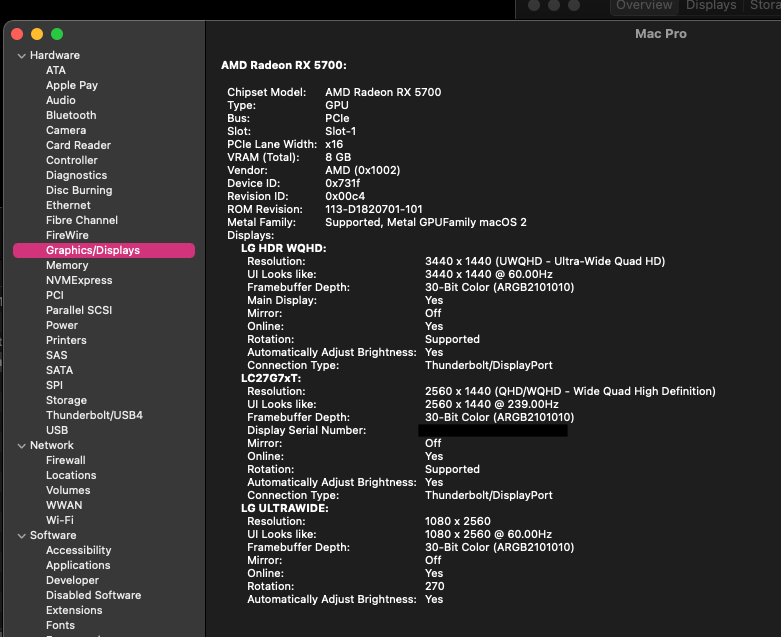781x637 pixels.
Task: Select NVMExpress in the sidebar
Action: pos(79,280)
